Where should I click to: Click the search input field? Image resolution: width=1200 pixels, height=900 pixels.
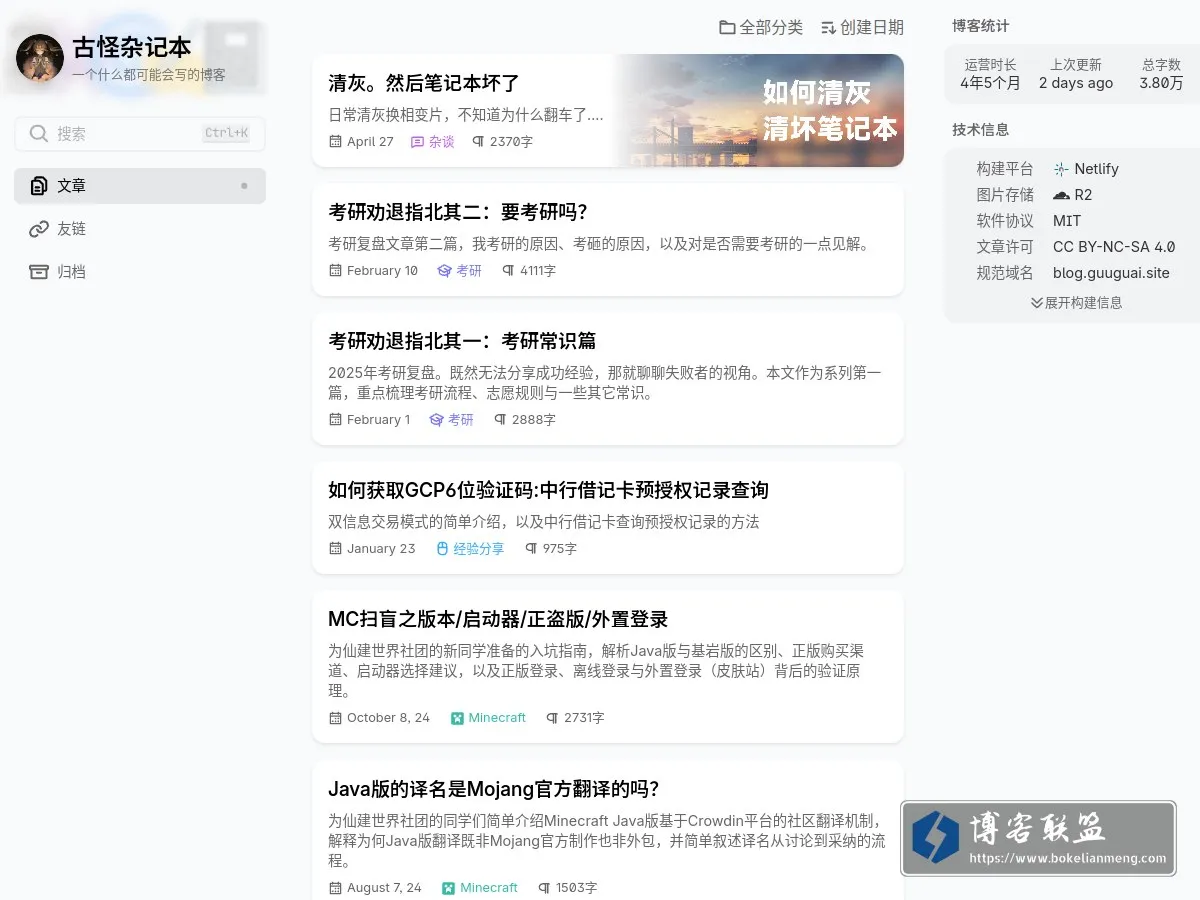click(140, 134)
